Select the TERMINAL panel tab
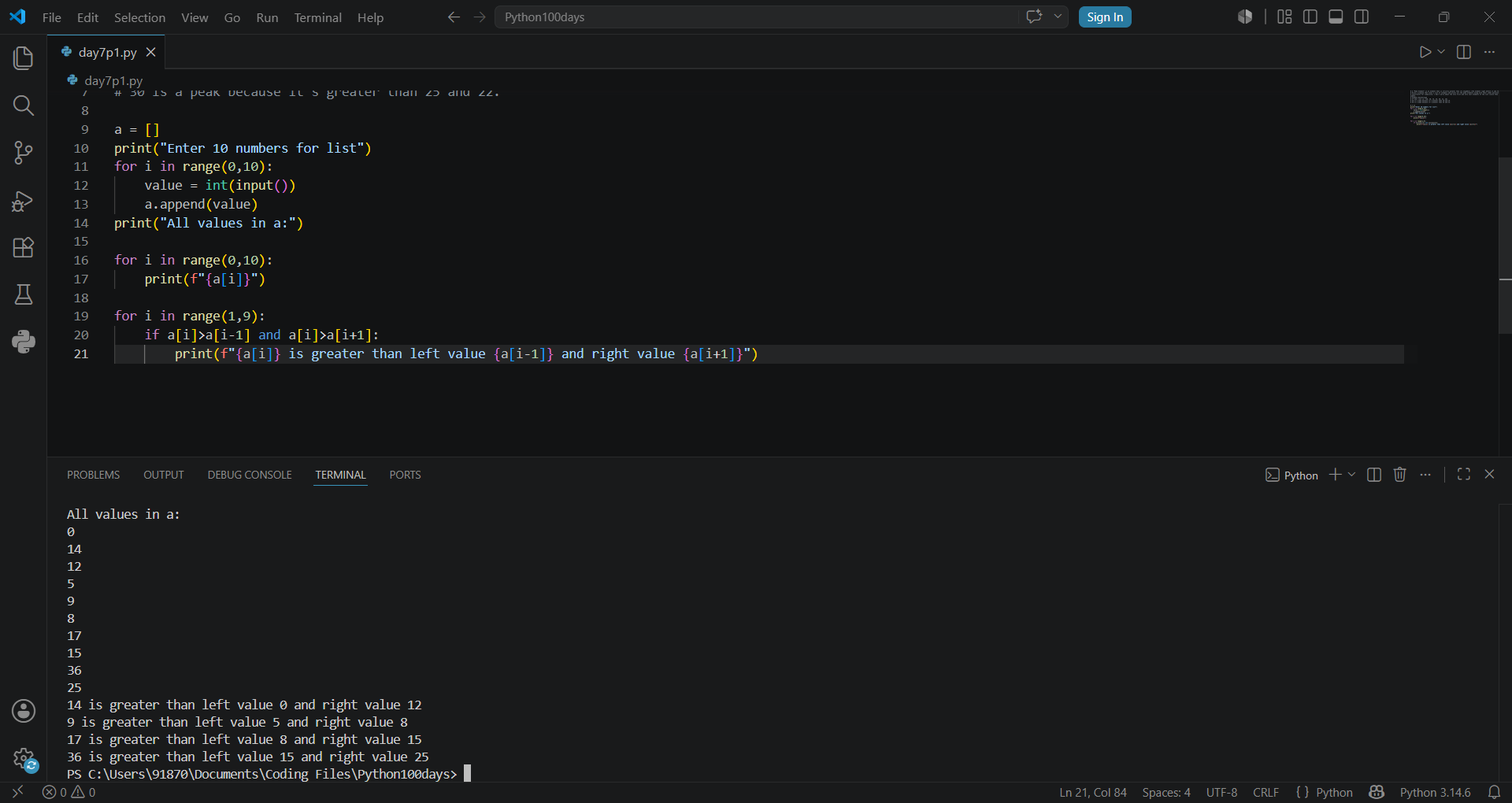Image resolution: width=1512 pixels, height=803 pixels. click(340, 475)
